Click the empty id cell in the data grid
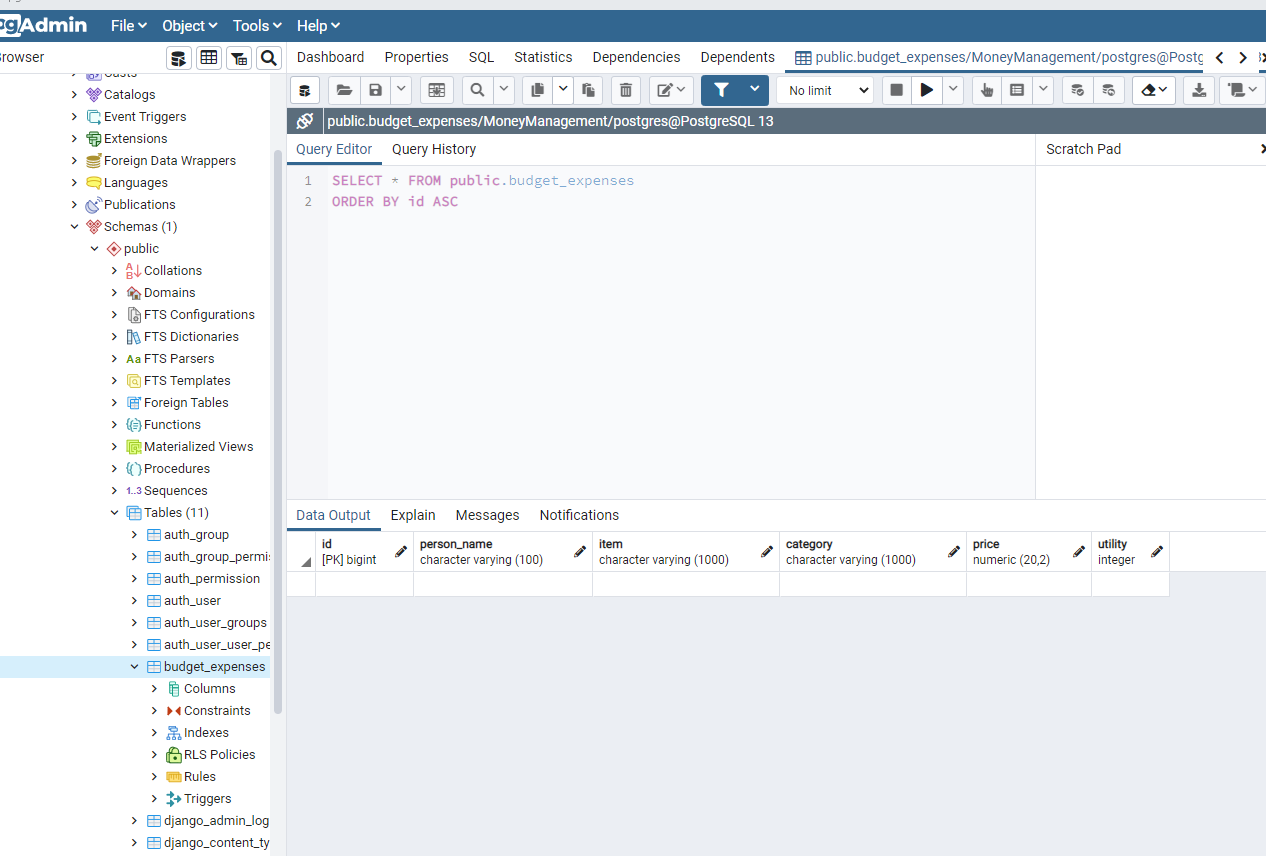 coord(364,584)
